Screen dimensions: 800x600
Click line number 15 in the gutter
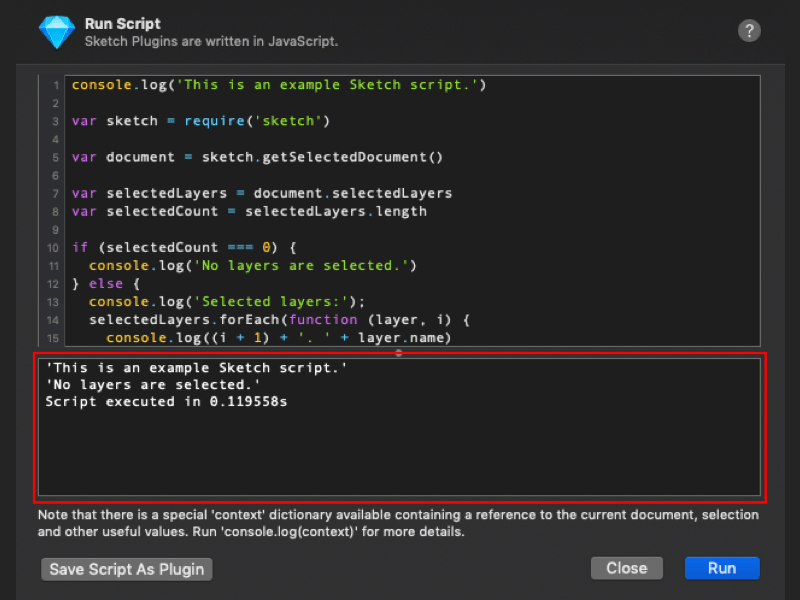coord(53,338)
